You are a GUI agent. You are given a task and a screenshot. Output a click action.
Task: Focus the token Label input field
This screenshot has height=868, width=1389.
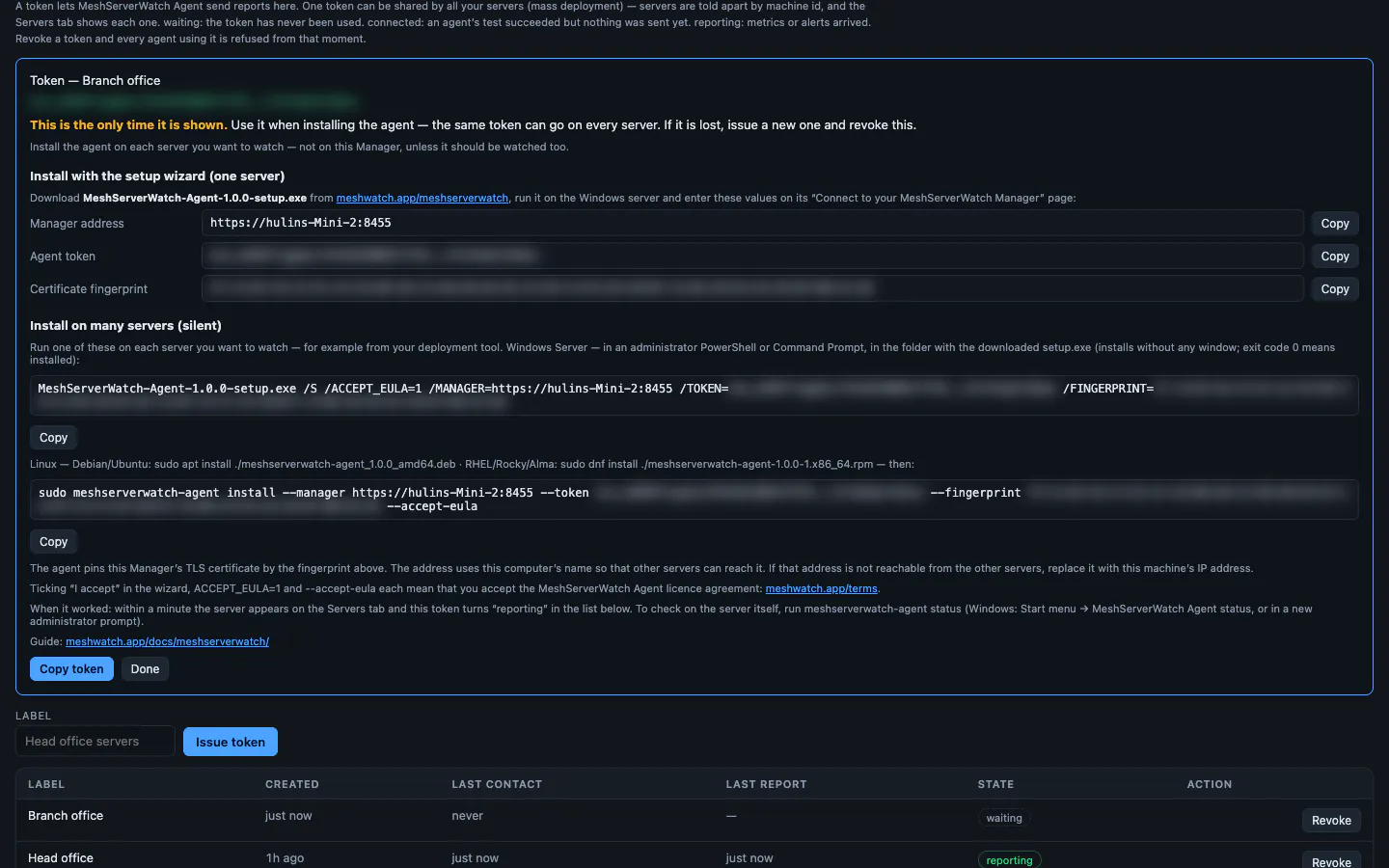click(x=95, y=742)
